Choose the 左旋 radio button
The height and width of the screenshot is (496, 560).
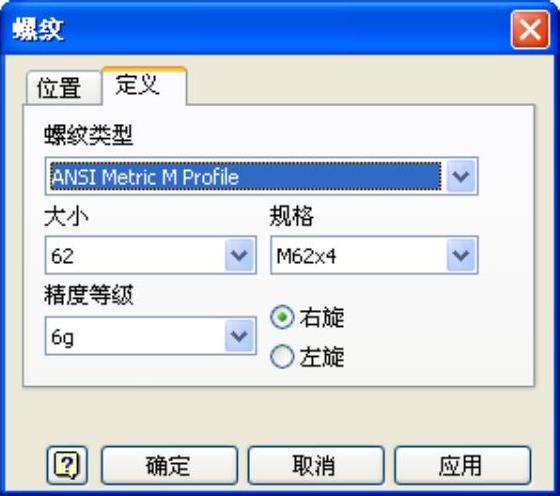point(282,356)
